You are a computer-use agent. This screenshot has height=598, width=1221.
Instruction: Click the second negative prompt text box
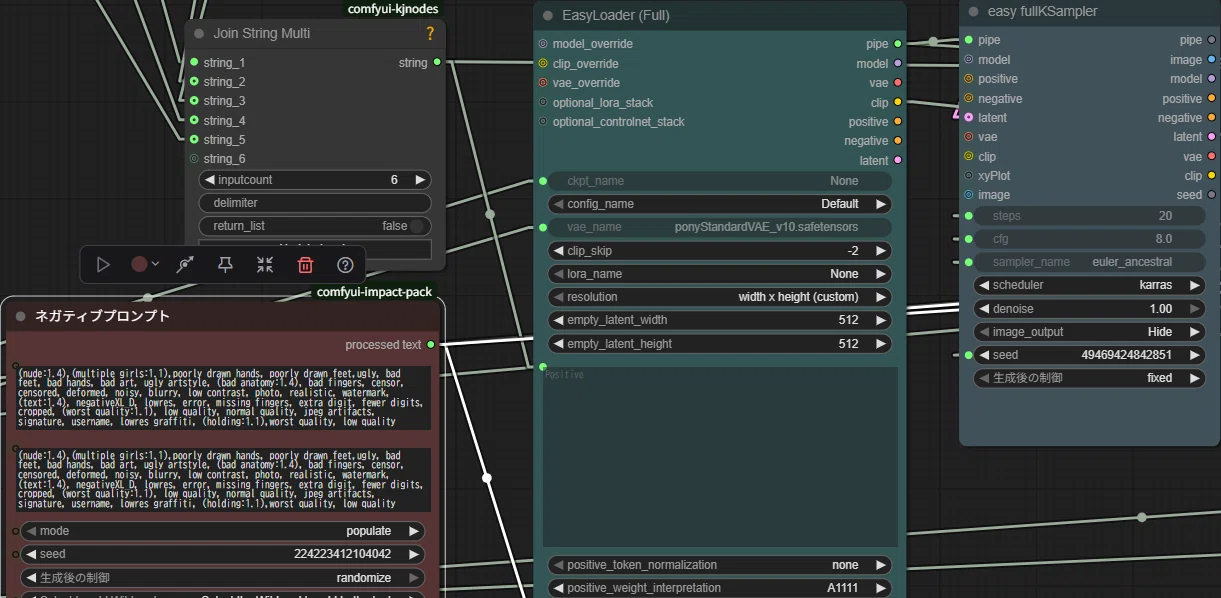(222, 480)
